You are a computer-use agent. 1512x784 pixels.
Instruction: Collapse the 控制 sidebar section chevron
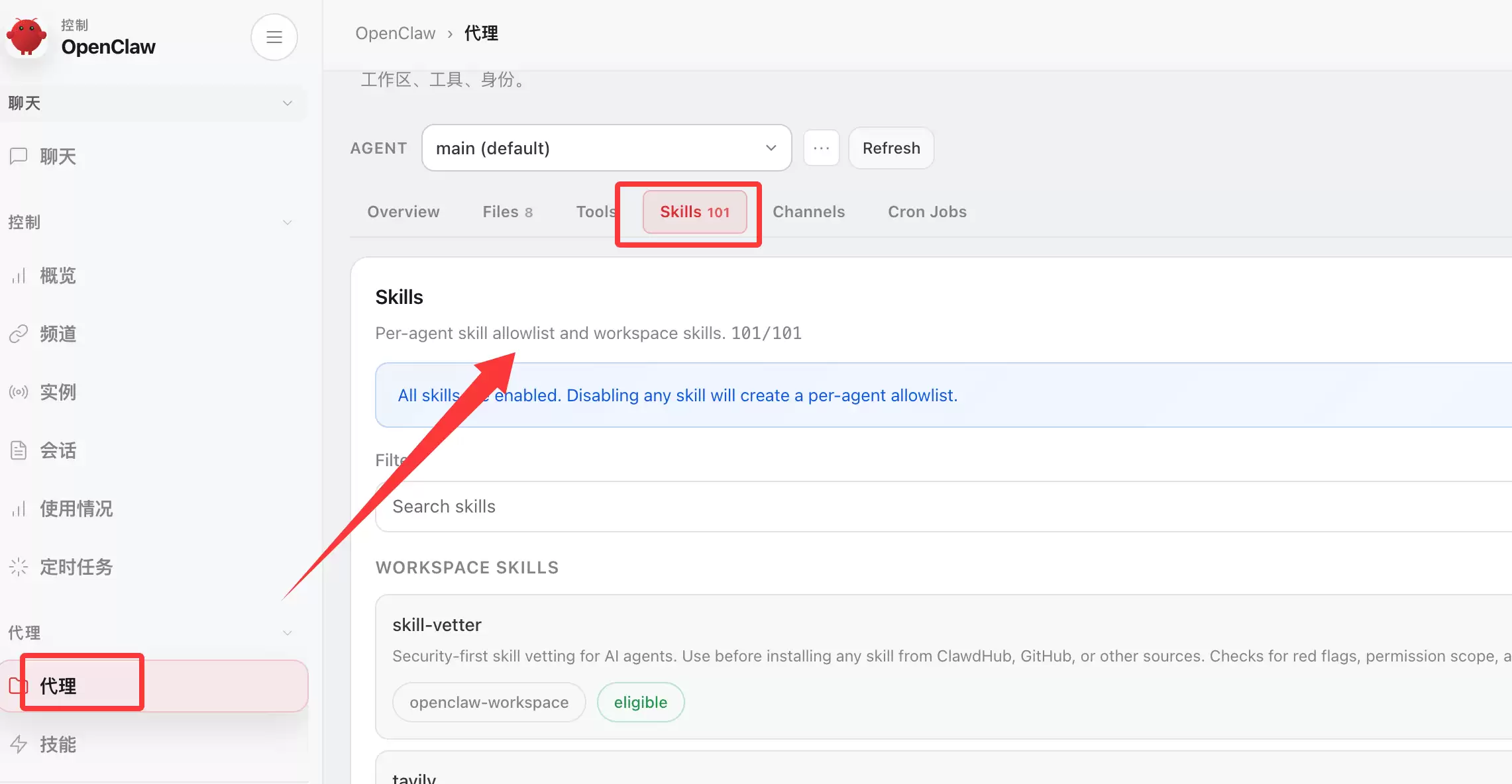[287, 222]
